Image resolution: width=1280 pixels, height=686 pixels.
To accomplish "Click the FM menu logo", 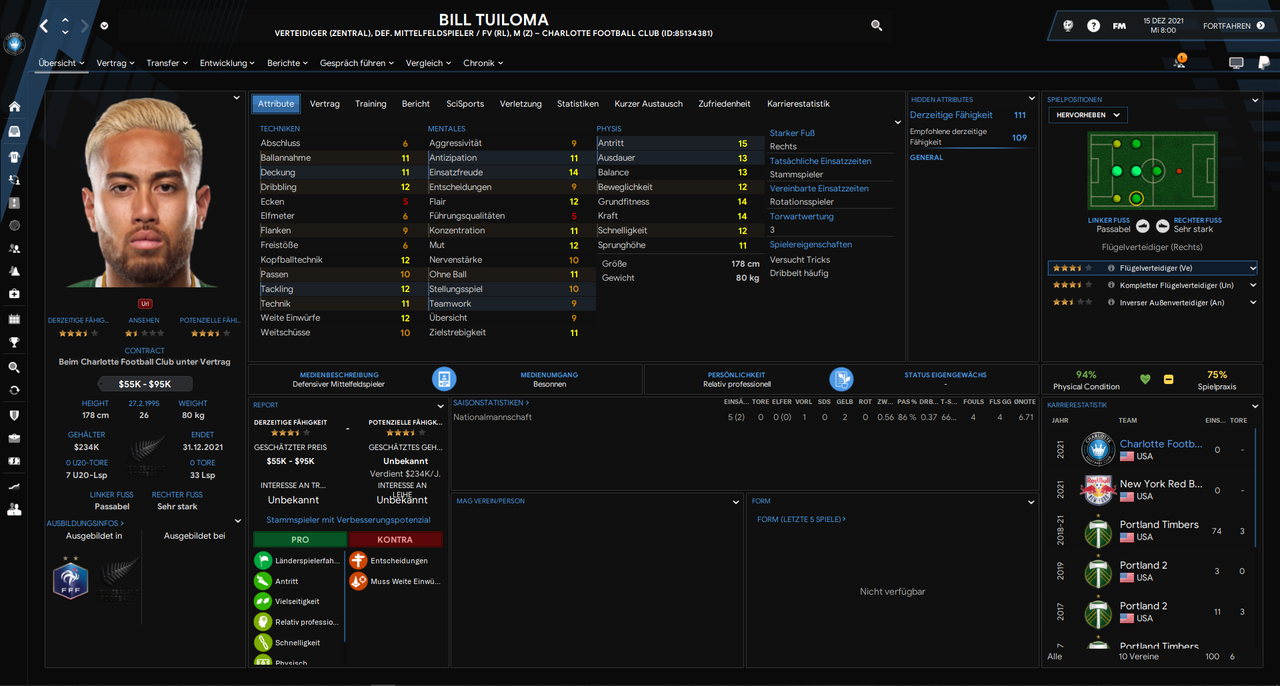I will [x=1119, y=26].
